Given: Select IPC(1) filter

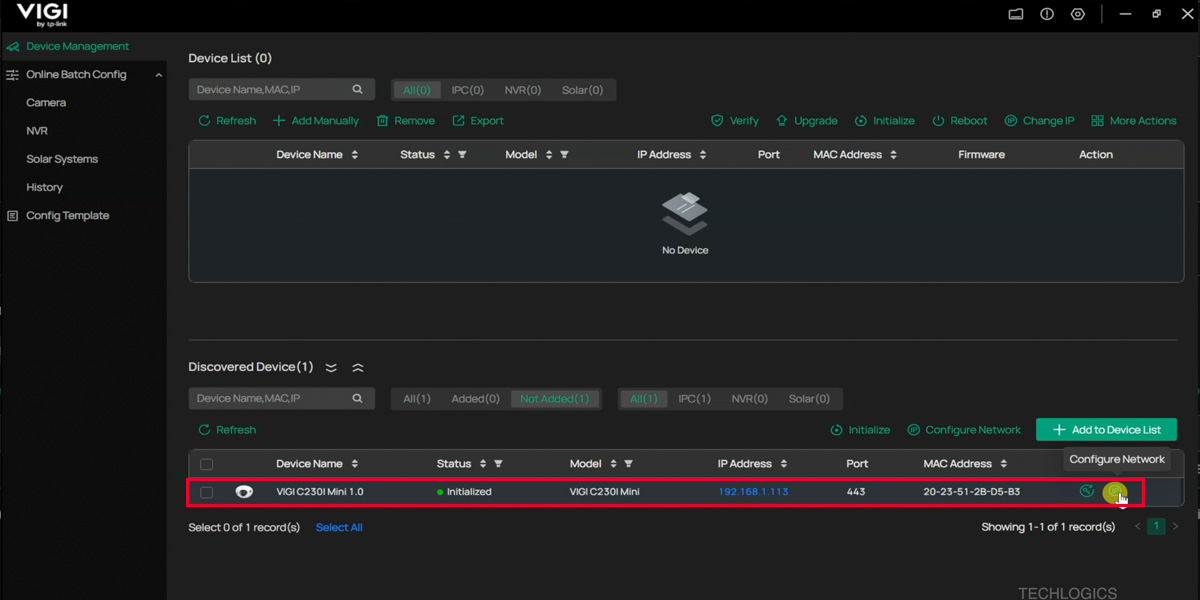Looking at the screenshot, I should 694,399.
